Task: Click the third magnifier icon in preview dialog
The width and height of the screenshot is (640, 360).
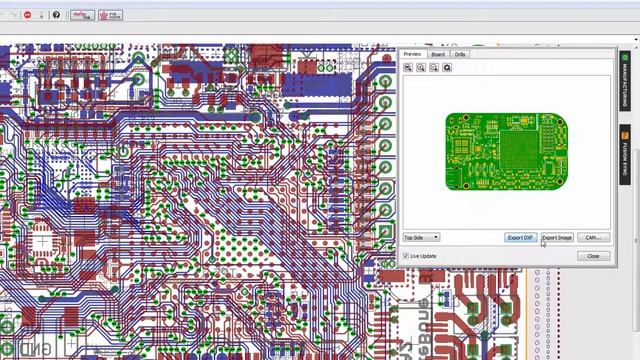Action: [x=434, y=68]
